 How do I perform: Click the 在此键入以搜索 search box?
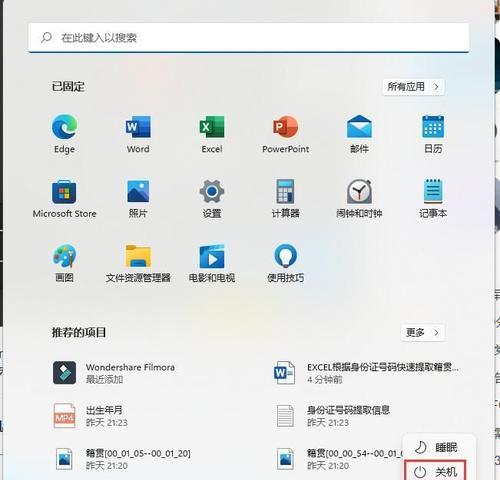pyautogui.click(x=249, y=38)
